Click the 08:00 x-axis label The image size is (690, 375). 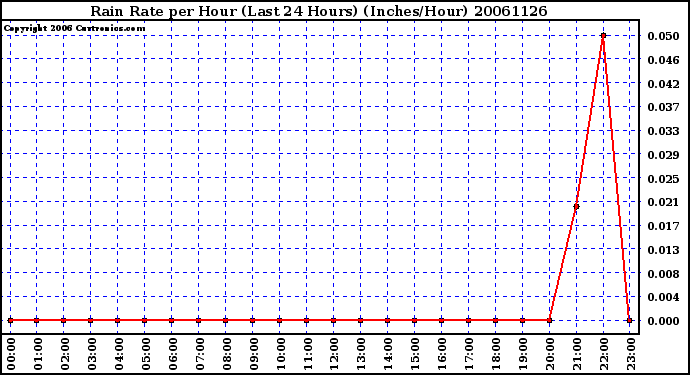227,354
